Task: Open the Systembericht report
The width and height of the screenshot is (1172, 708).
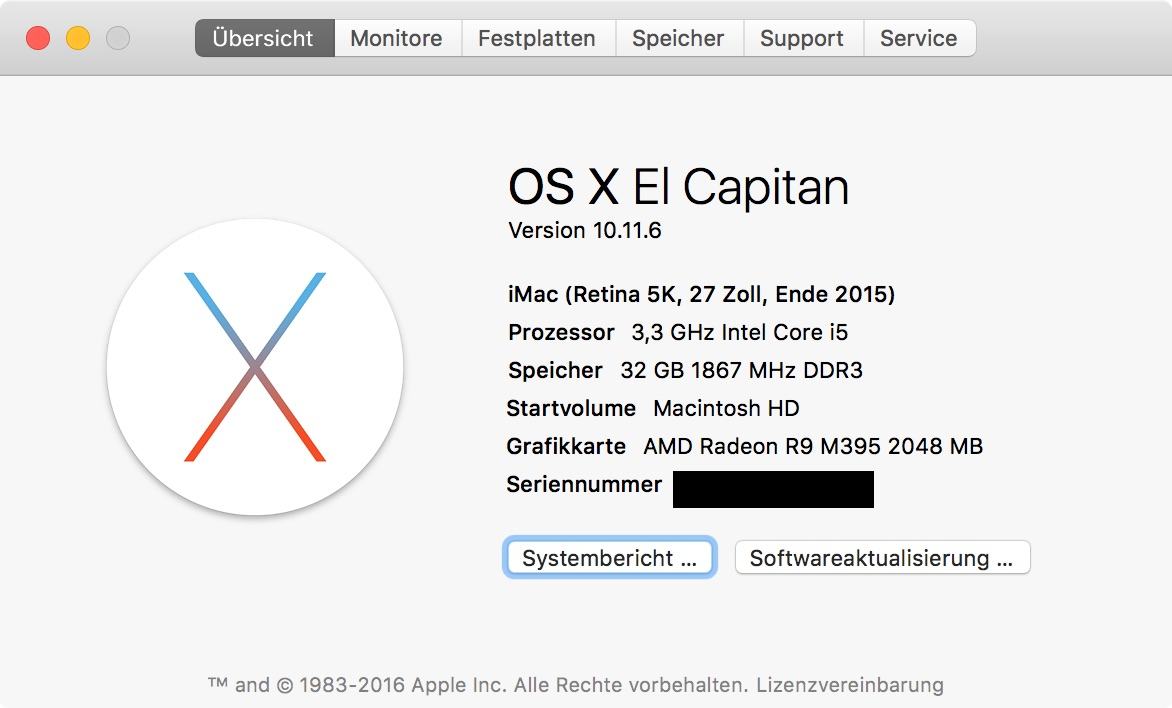Action: [x=610, y=558]
